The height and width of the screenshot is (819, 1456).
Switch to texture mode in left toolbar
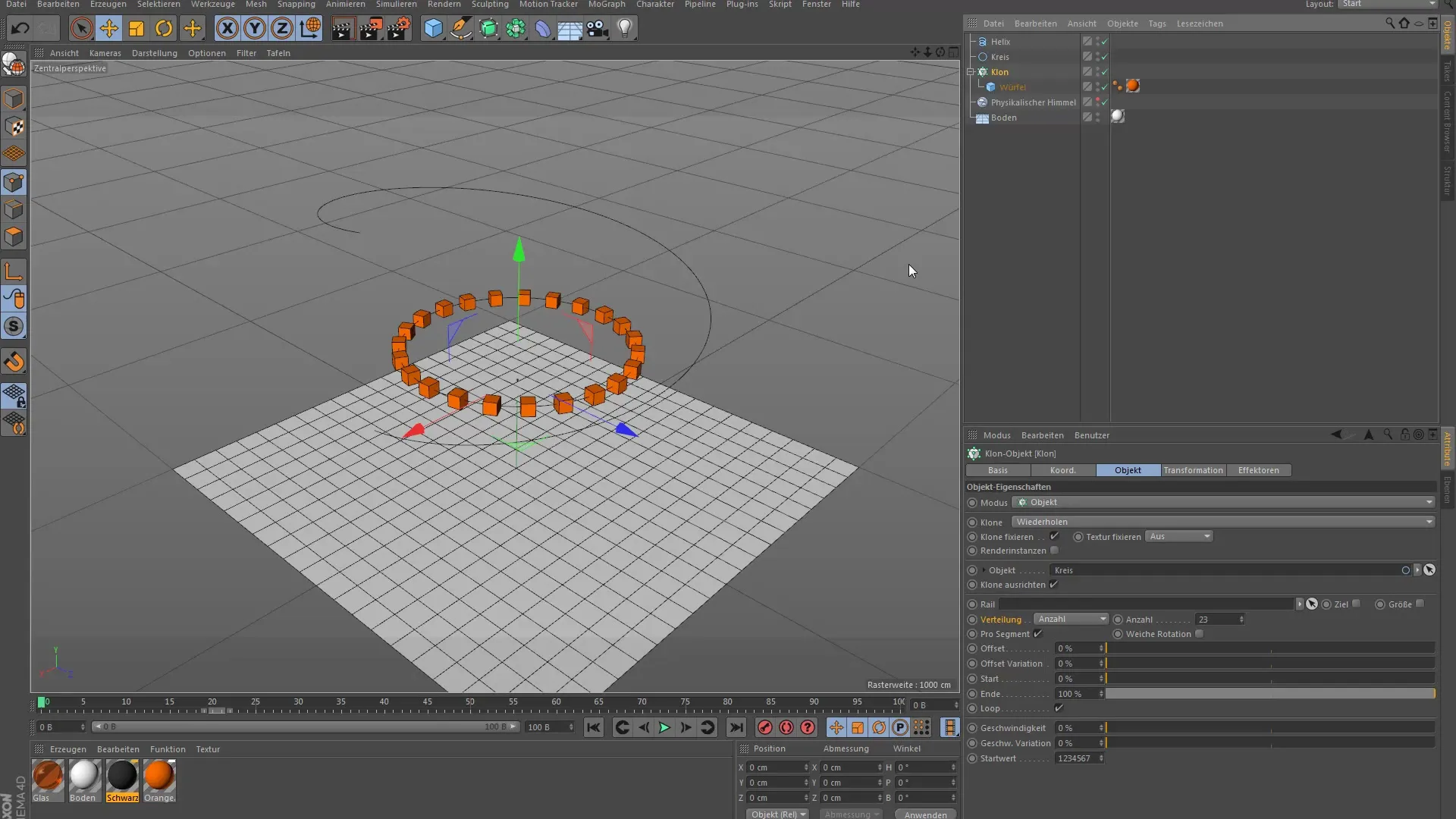pos(14,127)
